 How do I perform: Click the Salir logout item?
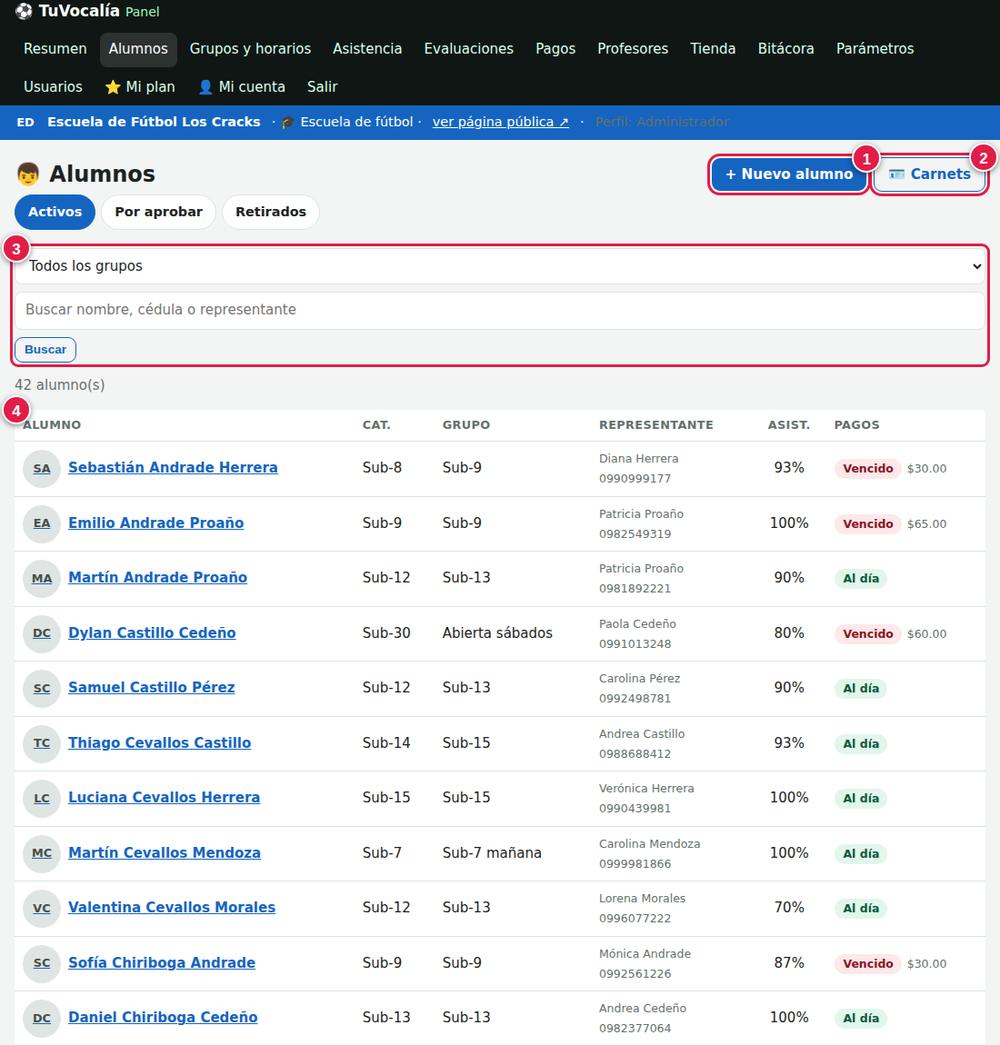(322, 87)
